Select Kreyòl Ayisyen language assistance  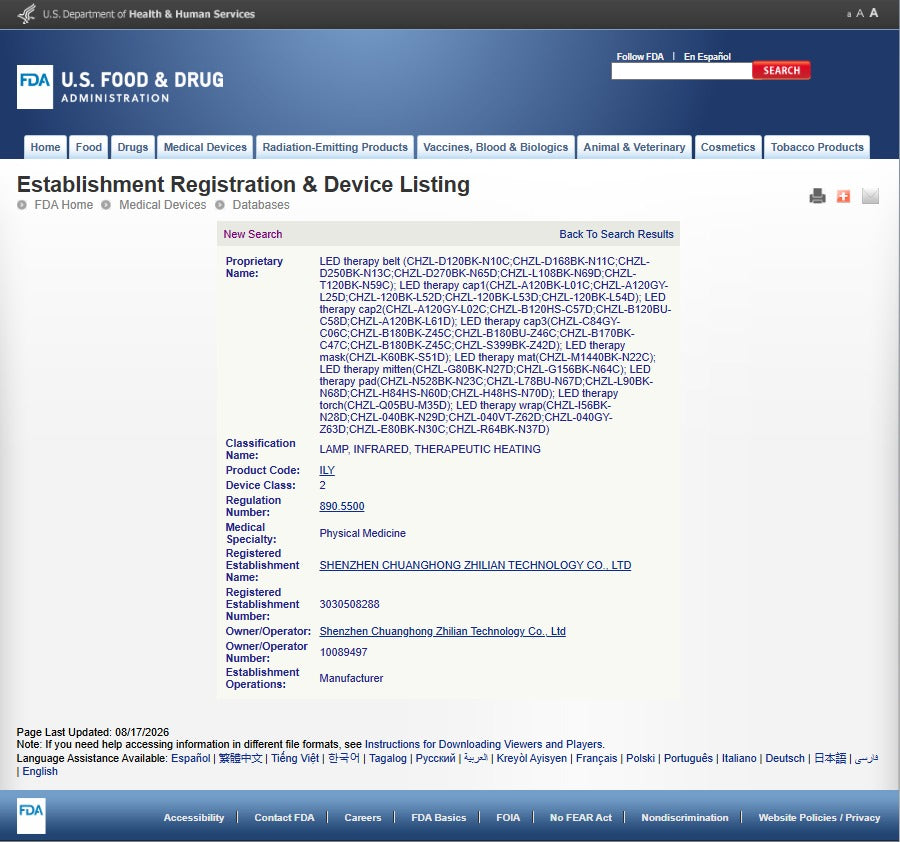click(532, 758)
